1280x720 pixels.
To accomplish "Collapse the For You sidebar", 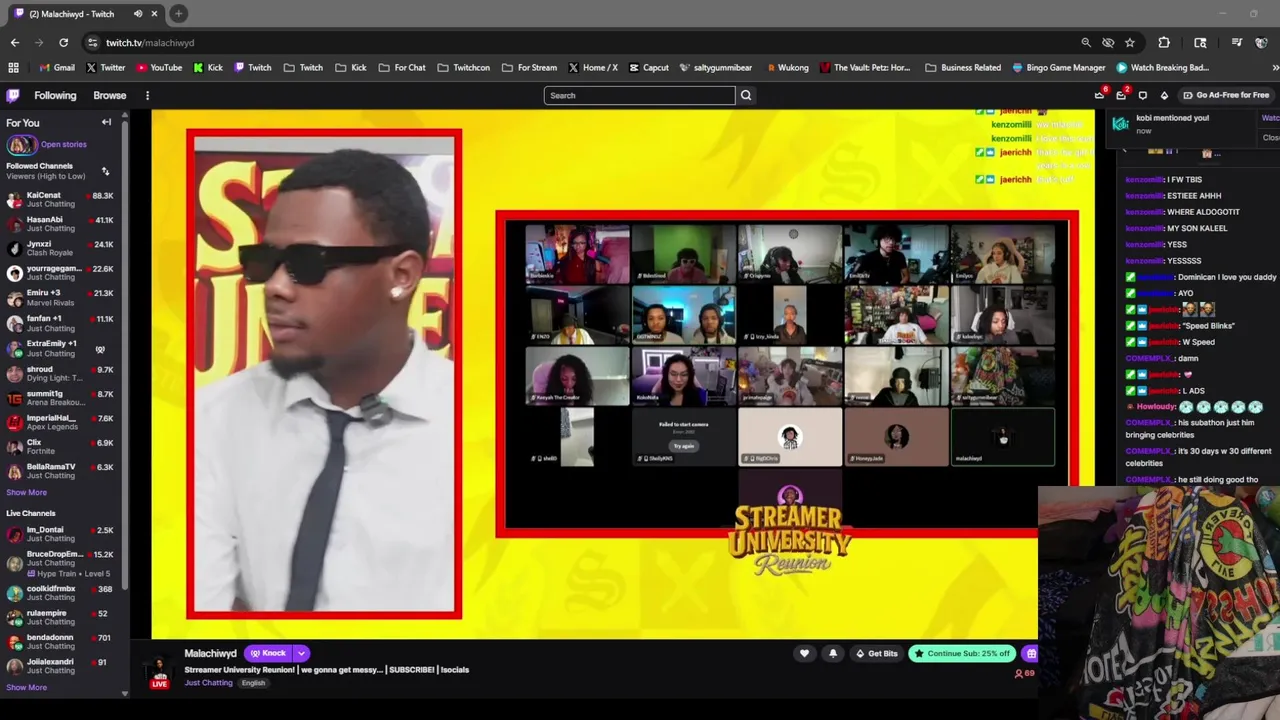I will pyautogui.click(x=106, y=122).
